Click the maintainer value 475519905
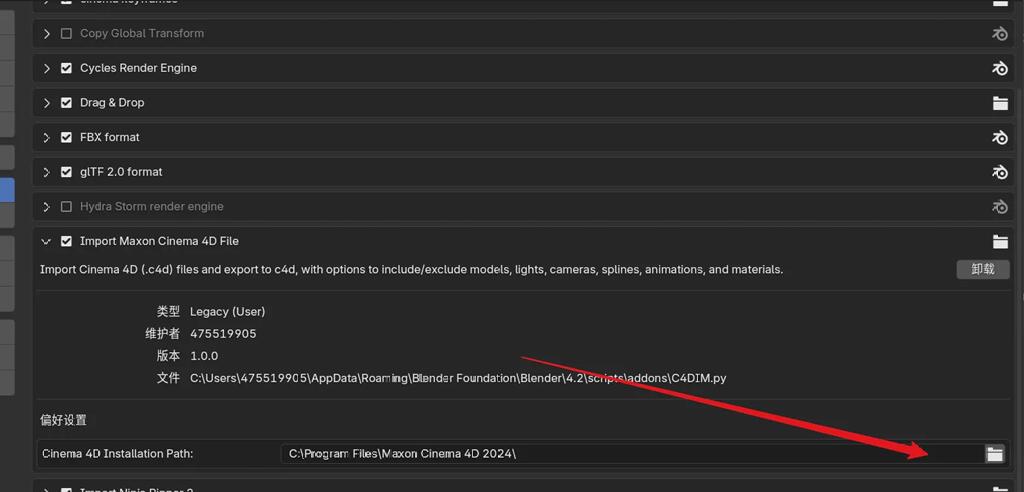Screen dimensions: 1024x492 point(223,334)
